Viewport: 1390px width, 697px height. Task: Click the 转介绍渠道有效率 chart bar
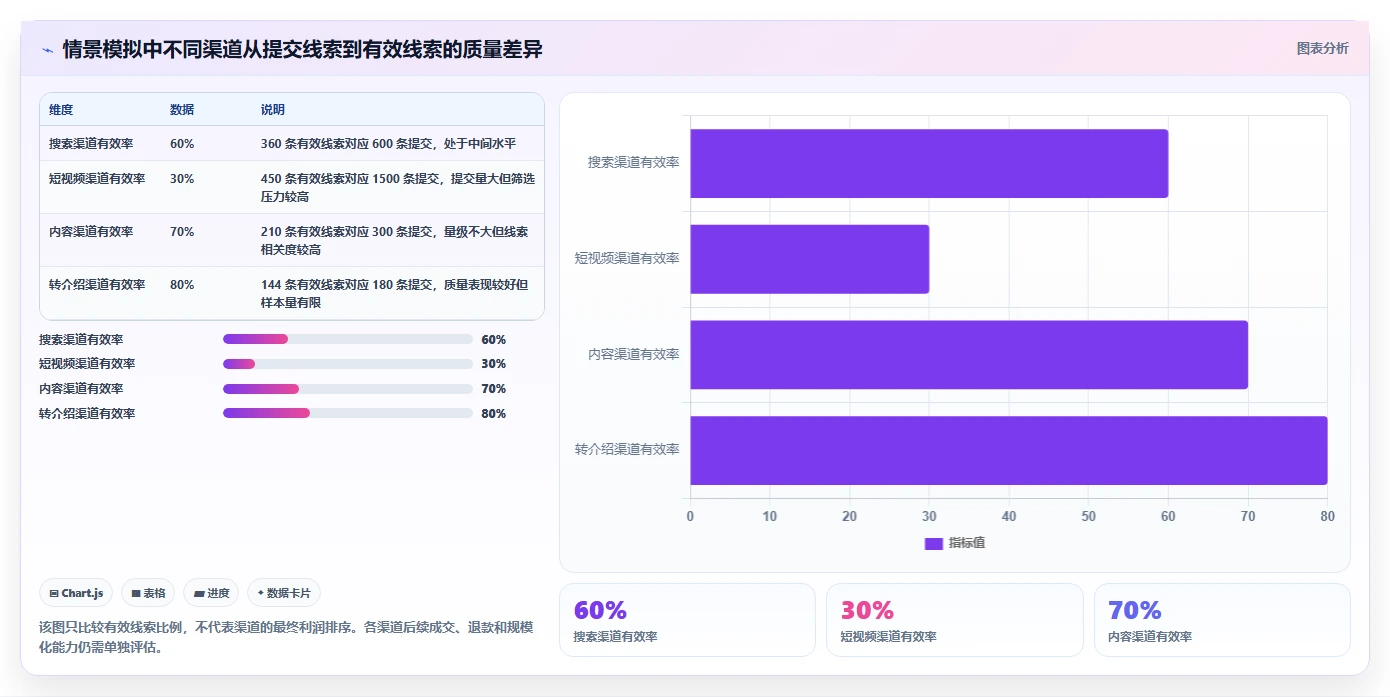click(1009, 450)
